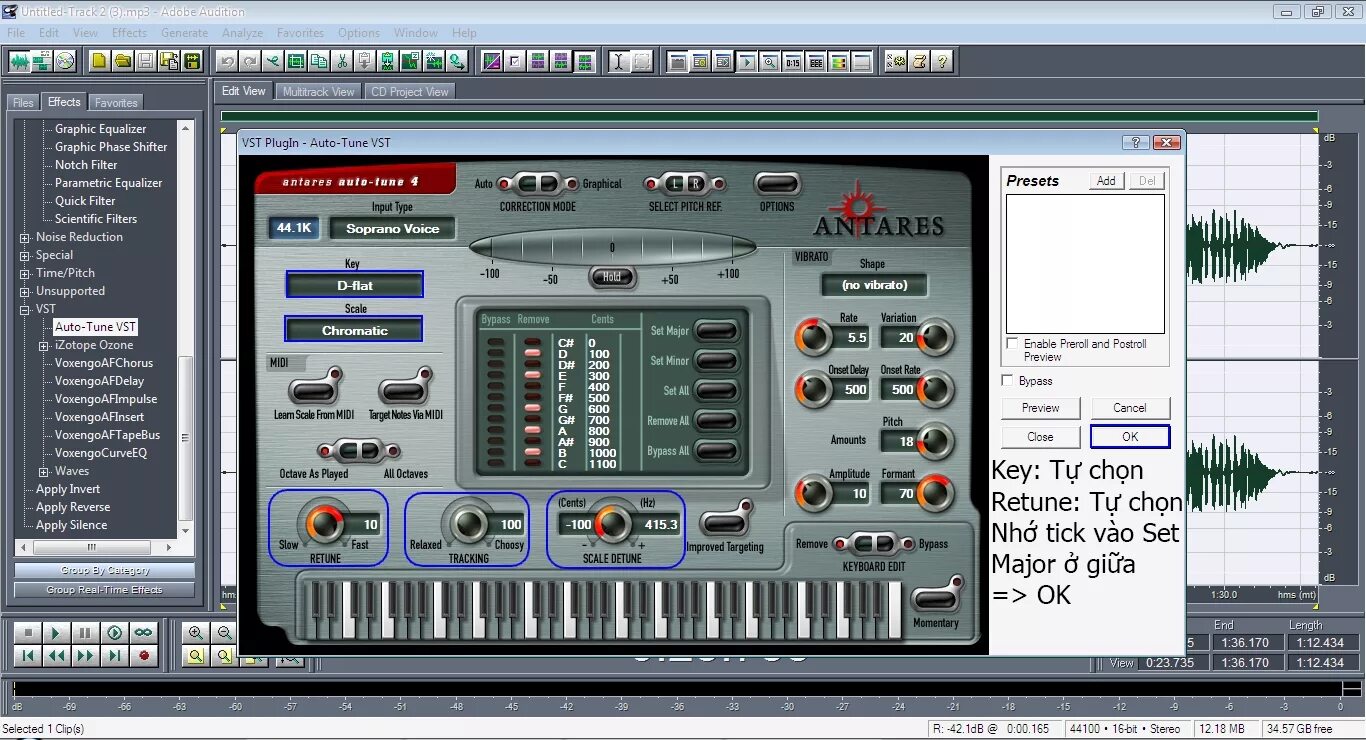Select VoxengoAFChorus in effects tree
Screen dimensions: 1366x740
pos(104,363)
